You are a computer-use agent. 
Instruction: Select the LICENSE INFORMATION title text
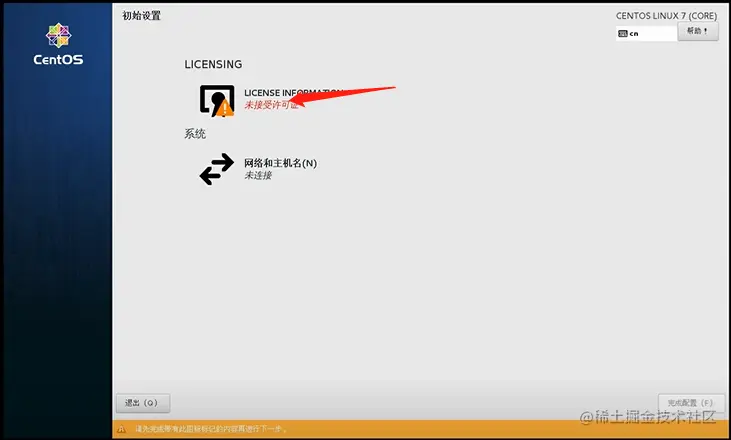coord(294,93)
